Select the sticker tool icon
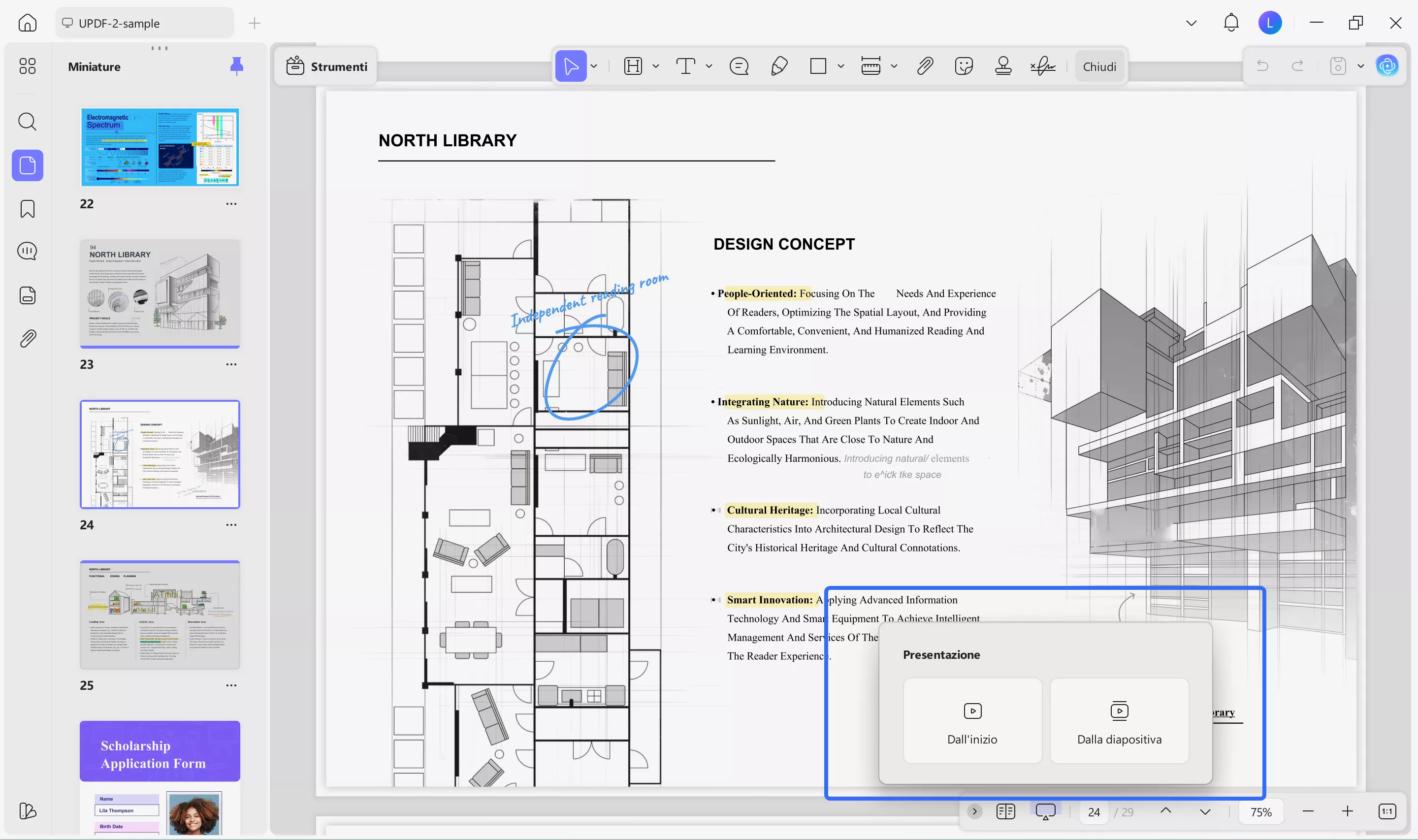Screen dimensions: 1418x840 click(x=963, y=66)
